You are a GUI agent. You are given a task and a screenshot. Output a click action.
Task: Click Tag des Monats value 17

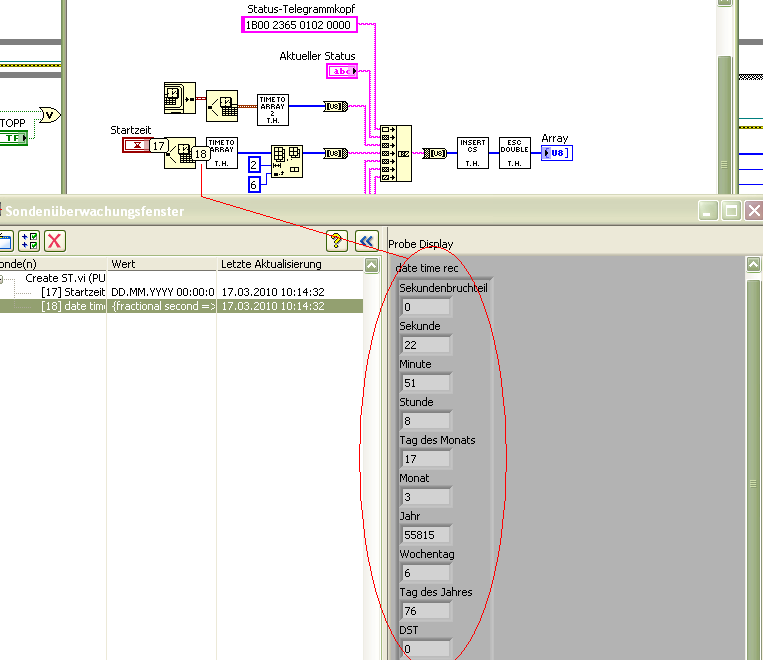pyautogui.click(x=425, y=459)
